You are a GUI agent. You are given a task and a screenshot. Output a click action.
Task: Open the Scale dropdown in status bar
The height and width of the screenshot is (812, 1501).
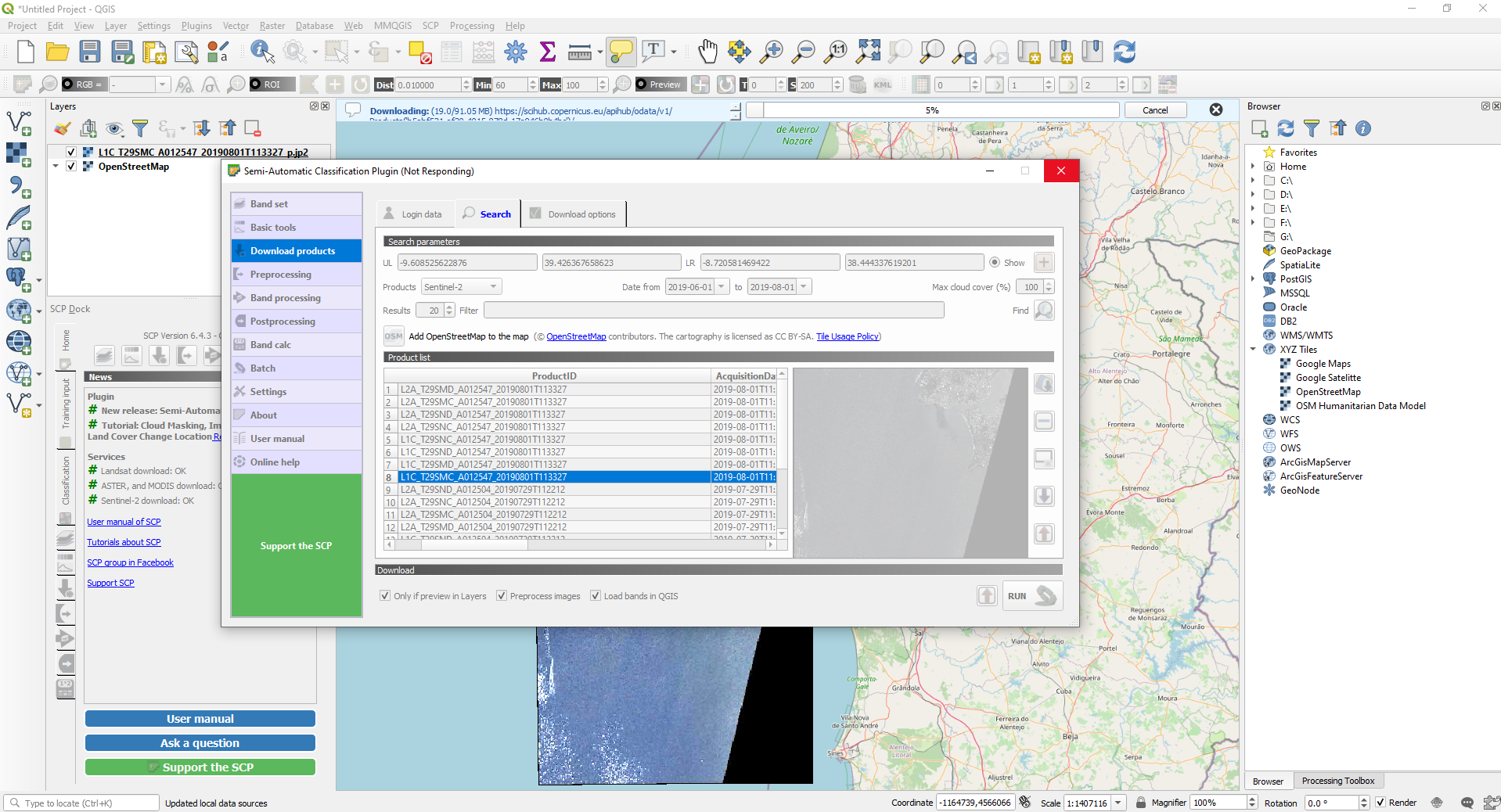tap(1119, 803)
